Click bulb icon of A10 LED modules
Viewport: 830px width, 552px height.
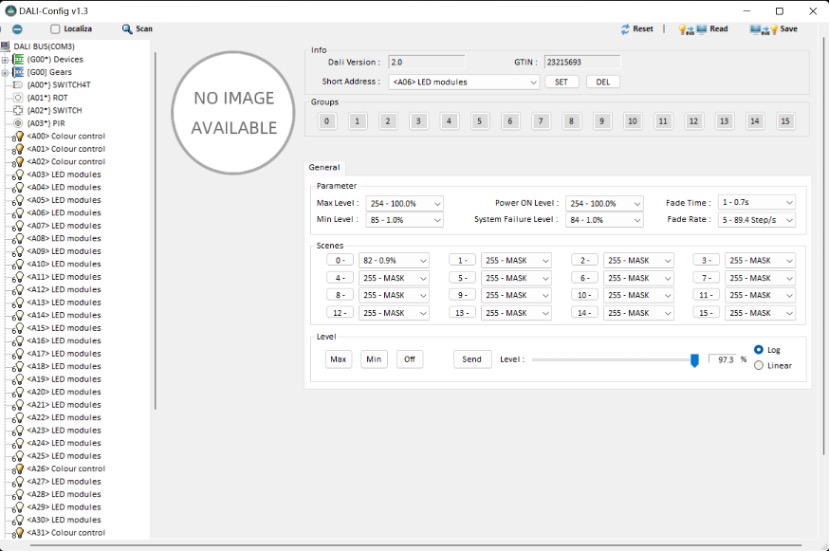pos(19,264)
